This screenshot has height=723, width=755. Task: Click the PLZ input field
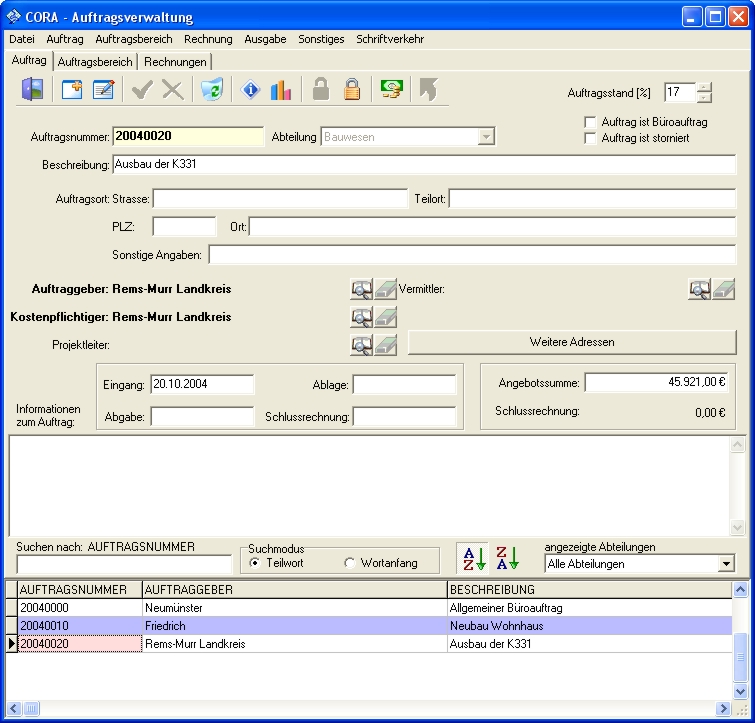tap(184, 227)
